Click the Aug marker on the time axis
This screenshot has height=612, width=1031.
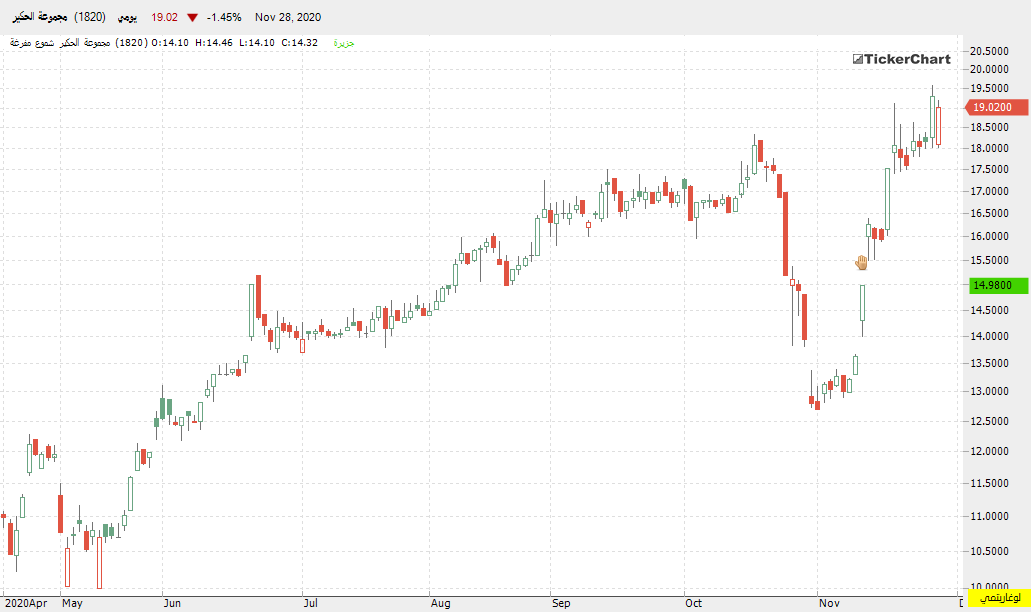(441, 603)
